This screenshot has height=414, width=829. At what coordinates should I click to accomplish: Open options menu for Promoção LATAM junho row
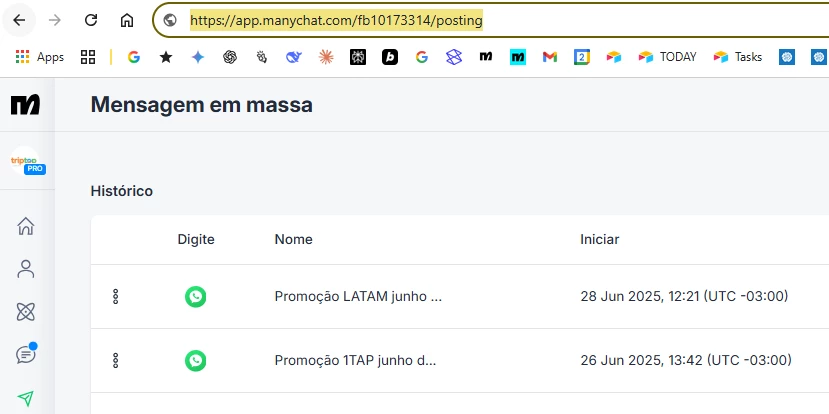pos(115,297)
